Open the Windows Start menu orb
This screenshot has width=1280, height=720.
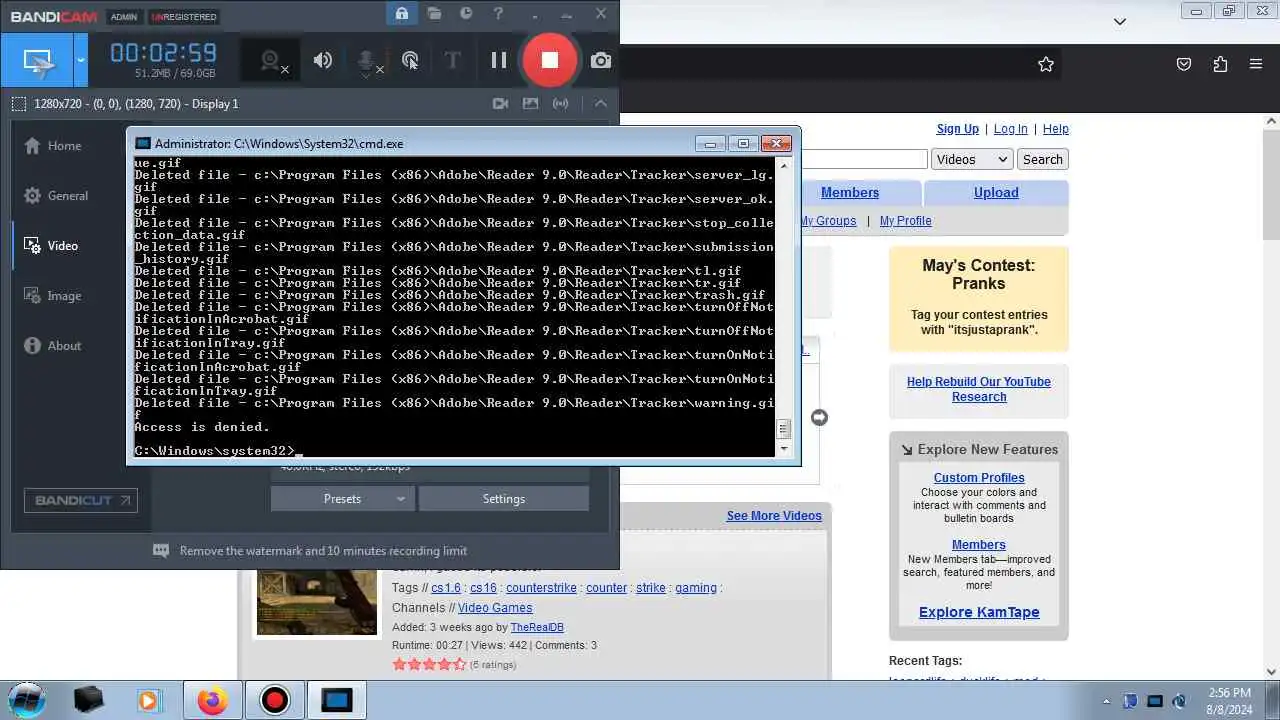click(x=27, y=700)
